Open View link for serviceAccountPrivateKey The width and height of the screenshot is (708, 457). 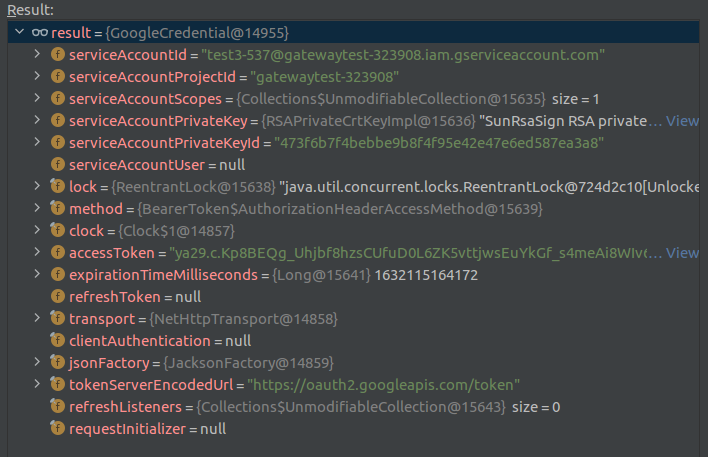(x=682, y=120)
